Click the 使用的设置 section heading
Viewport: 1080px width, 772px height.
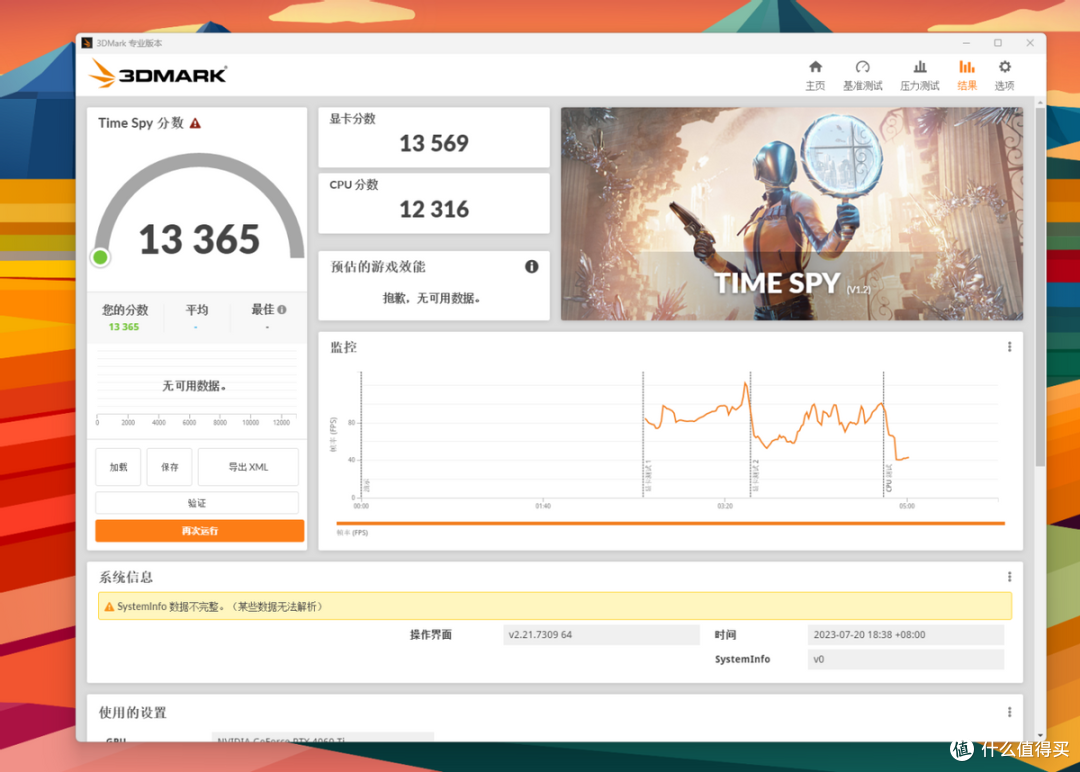click(x=133, y=713)
